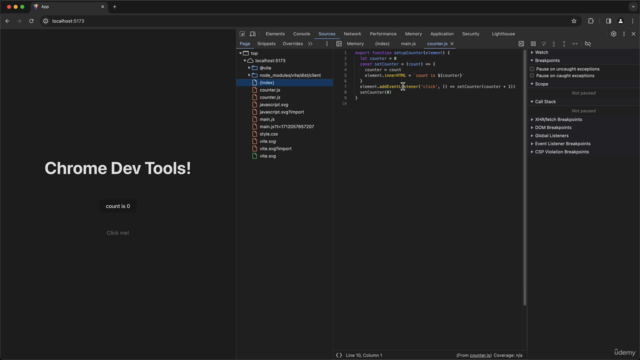Click browser back arrow

tap(7, 21)
